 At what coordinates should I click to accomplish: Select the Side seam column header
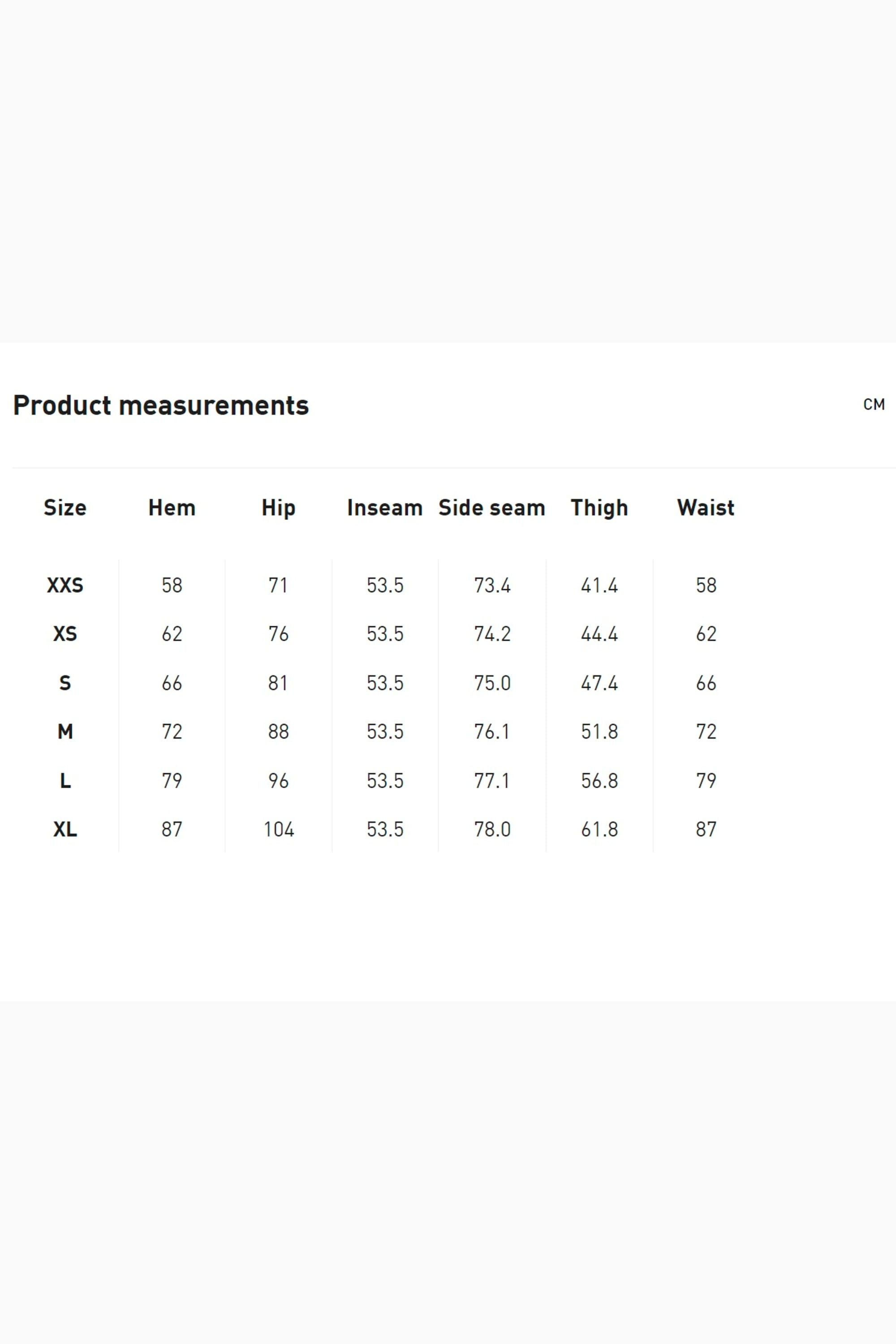491,508
